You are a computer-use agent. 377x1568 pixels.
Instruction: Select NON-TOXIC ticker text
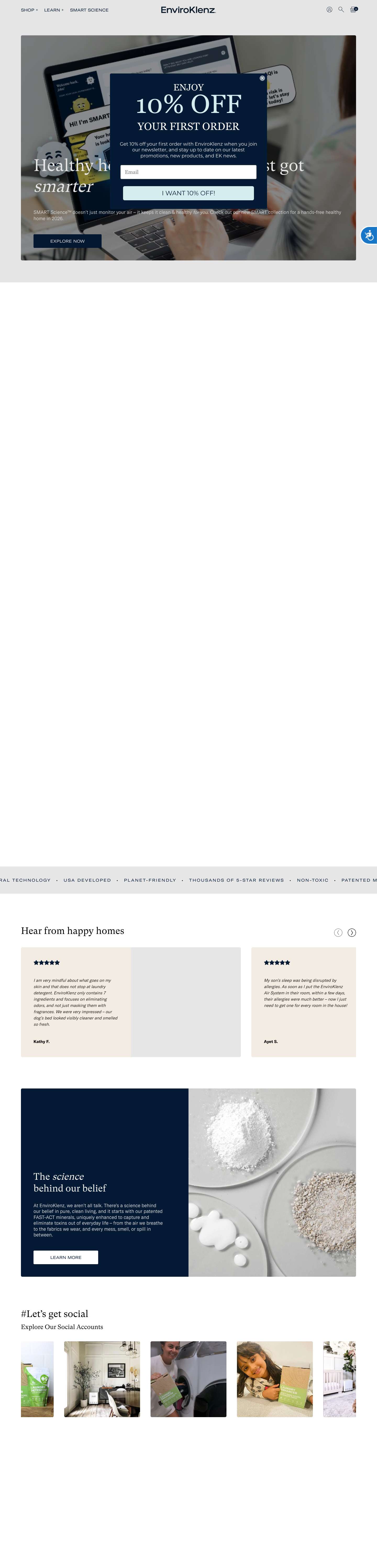pyautogui.click(x=312, y=880)
